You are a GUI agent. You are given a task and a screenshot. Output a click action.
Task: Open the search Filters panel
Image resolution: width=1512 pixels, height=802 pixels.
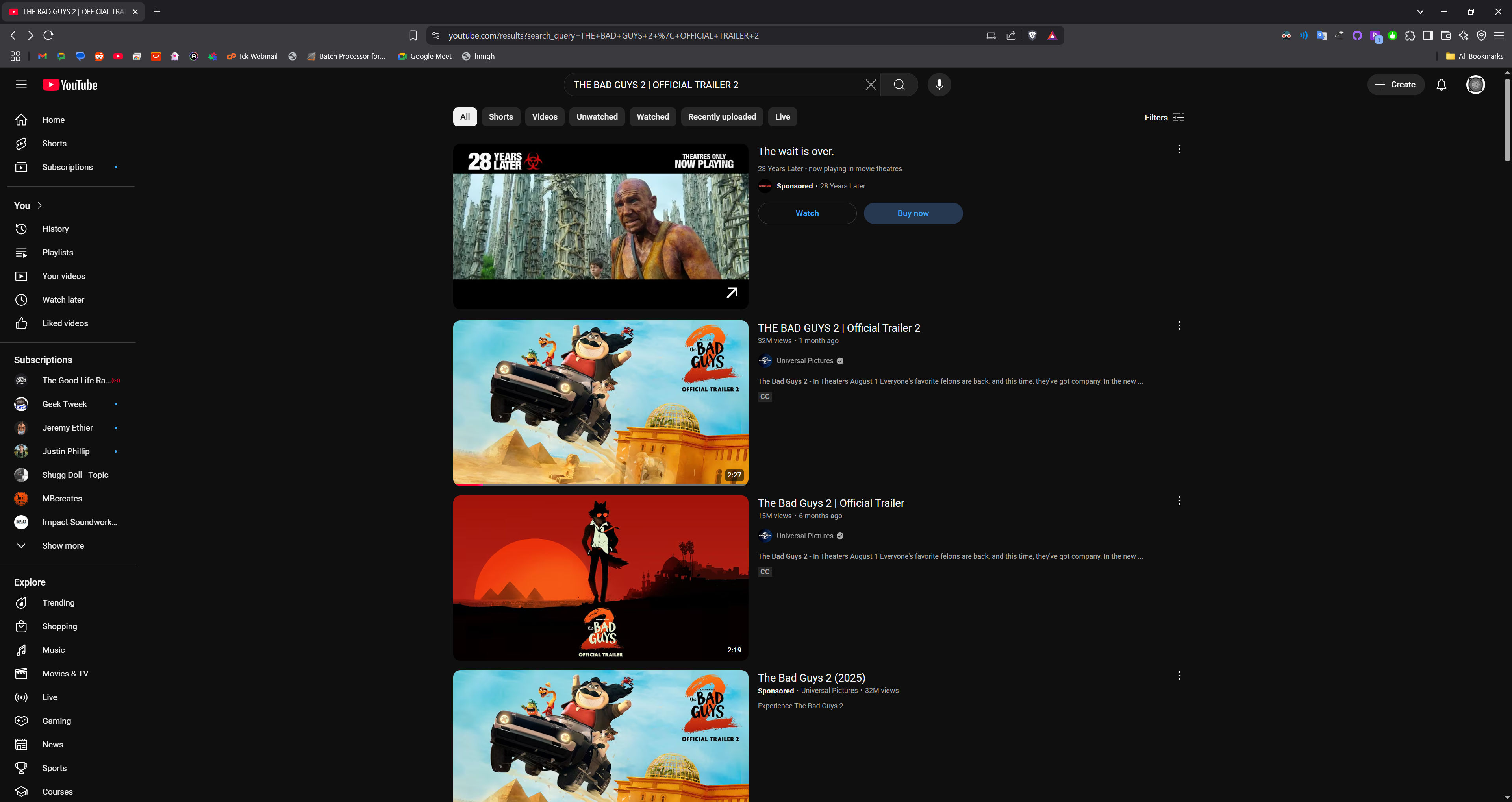pyautogui.click(x=1164, y=118)
